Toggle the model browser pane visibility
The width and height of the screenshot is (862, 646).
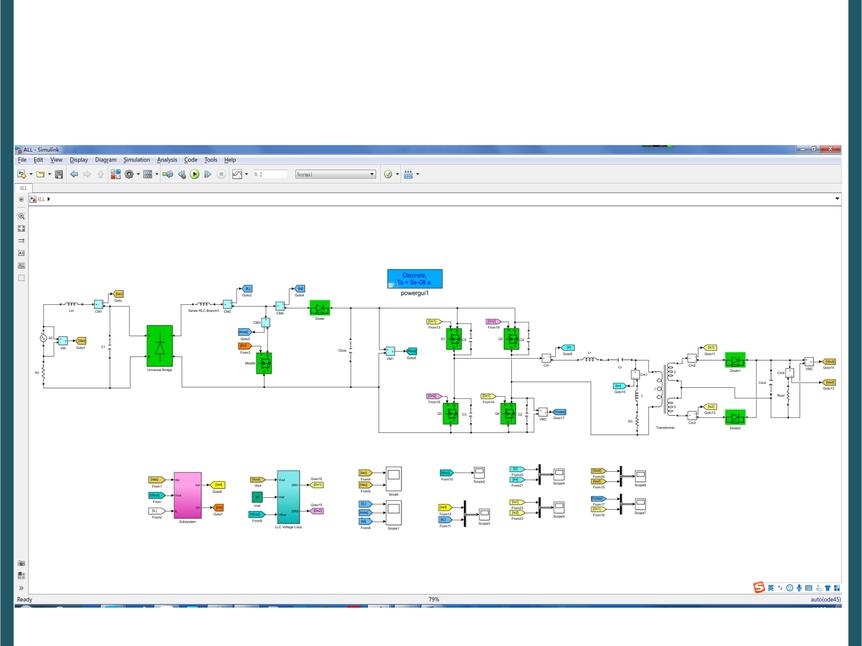pyautogui.click(x=21, y=198)
